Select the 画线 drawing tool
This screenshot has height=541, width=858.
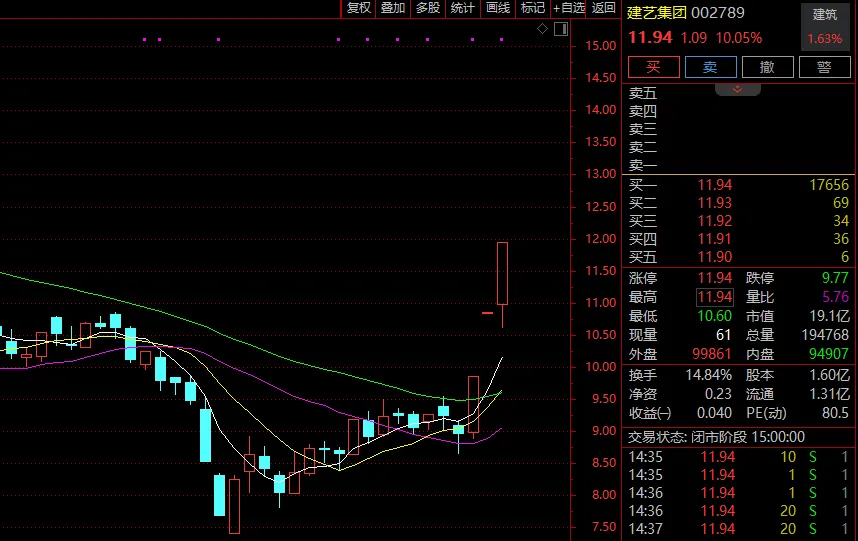[x=498, y=8]
